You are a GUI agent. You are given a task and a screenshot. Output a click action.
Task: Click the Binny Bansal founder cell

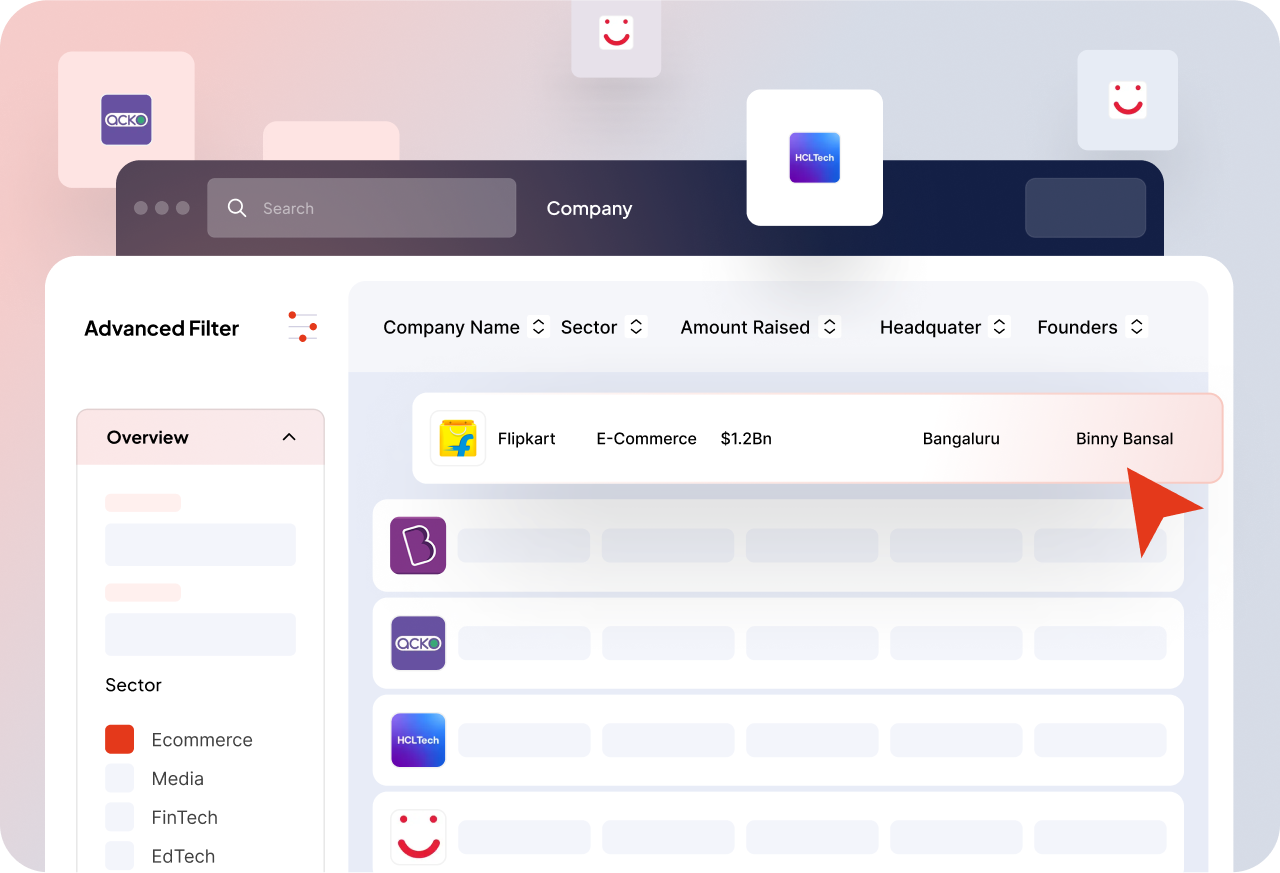tap(1125, 438)
